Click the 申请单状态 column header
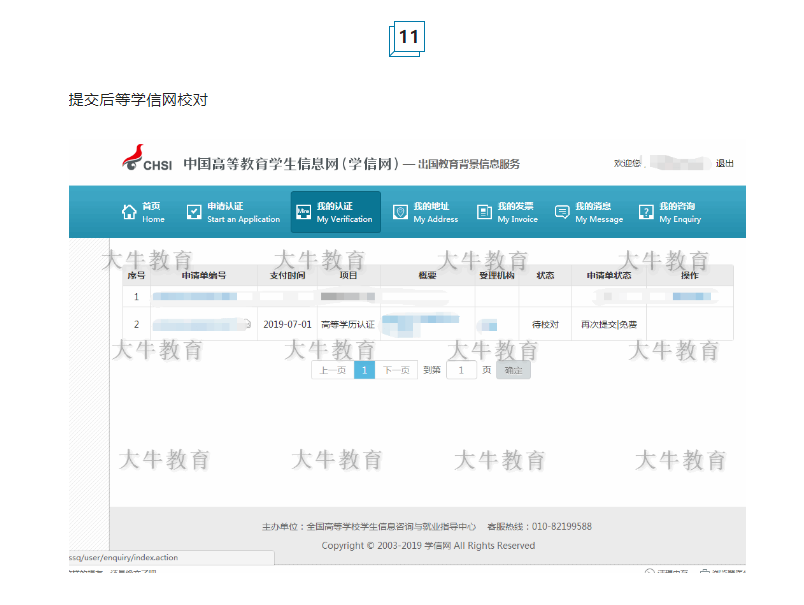The image size is (804, 605). [609, 275]
